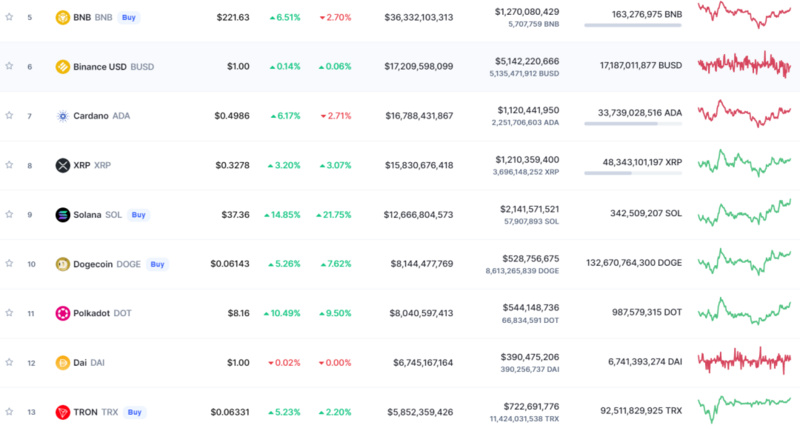Viewport: 800px width, 431px height.
Task: Open the Dogecoin name link
Action: 107,264
